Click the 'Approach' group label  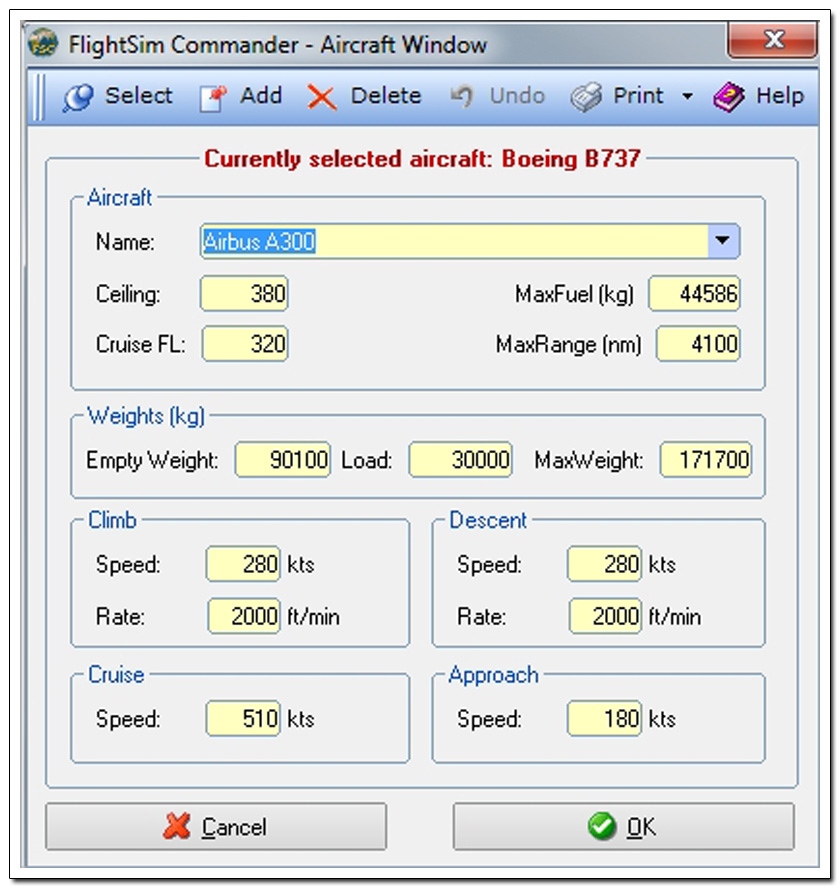click(x=493, y=675)
